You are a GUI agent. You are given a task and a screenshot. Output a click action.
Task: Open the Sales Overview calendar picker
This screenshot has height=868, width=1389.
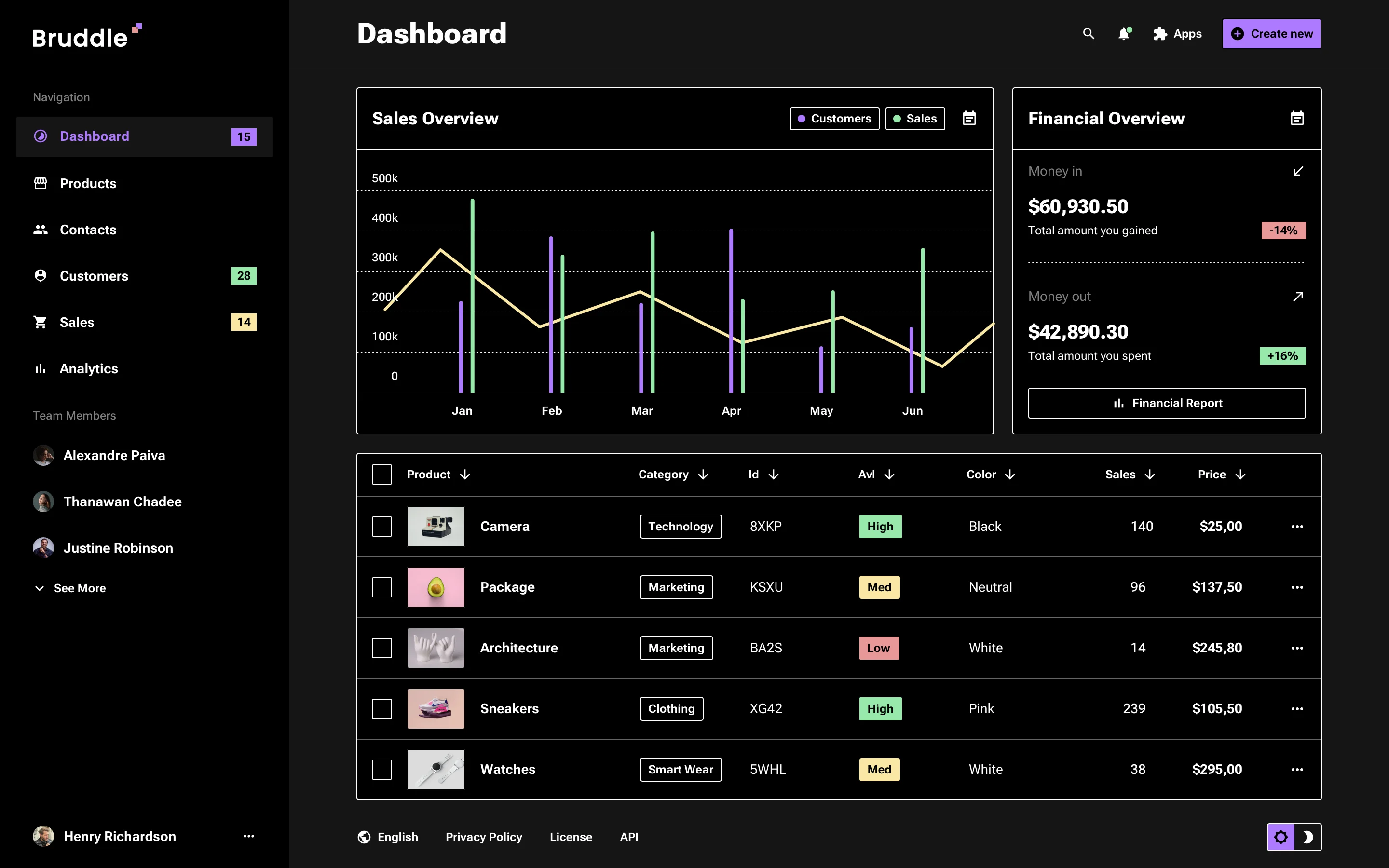tap(969, 118)
